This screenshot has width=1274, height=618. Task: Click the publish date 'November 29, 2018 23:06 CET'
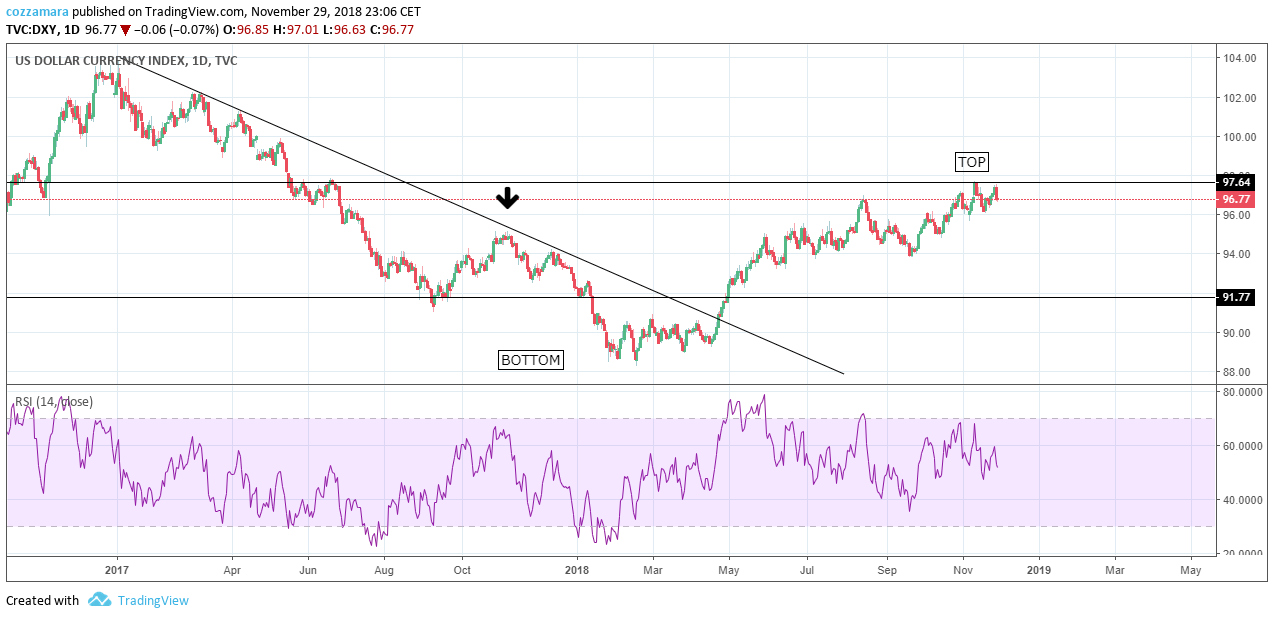(x=335, y=12)
